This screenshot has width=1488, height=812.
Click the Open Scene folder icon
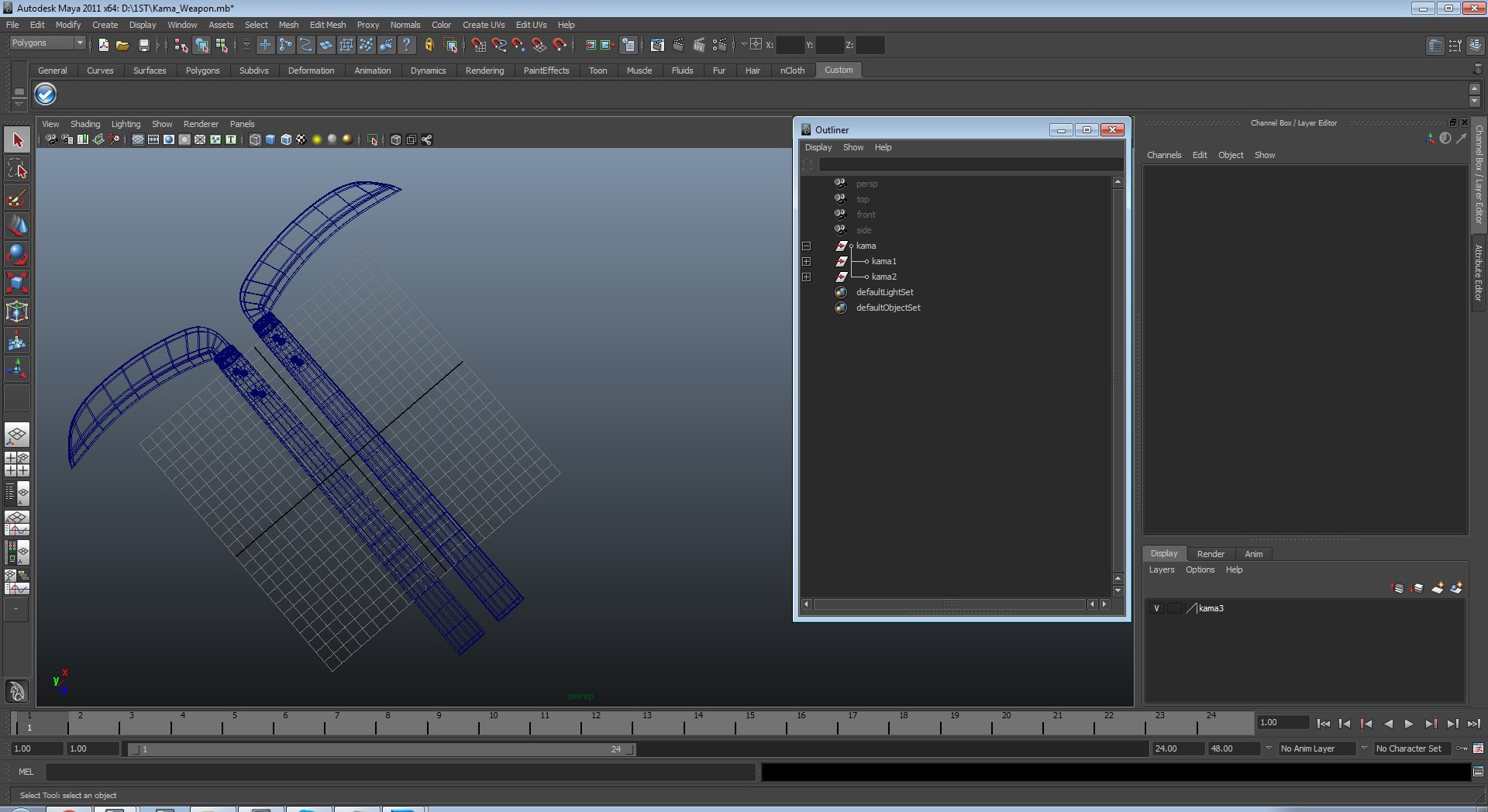point(122,45)
